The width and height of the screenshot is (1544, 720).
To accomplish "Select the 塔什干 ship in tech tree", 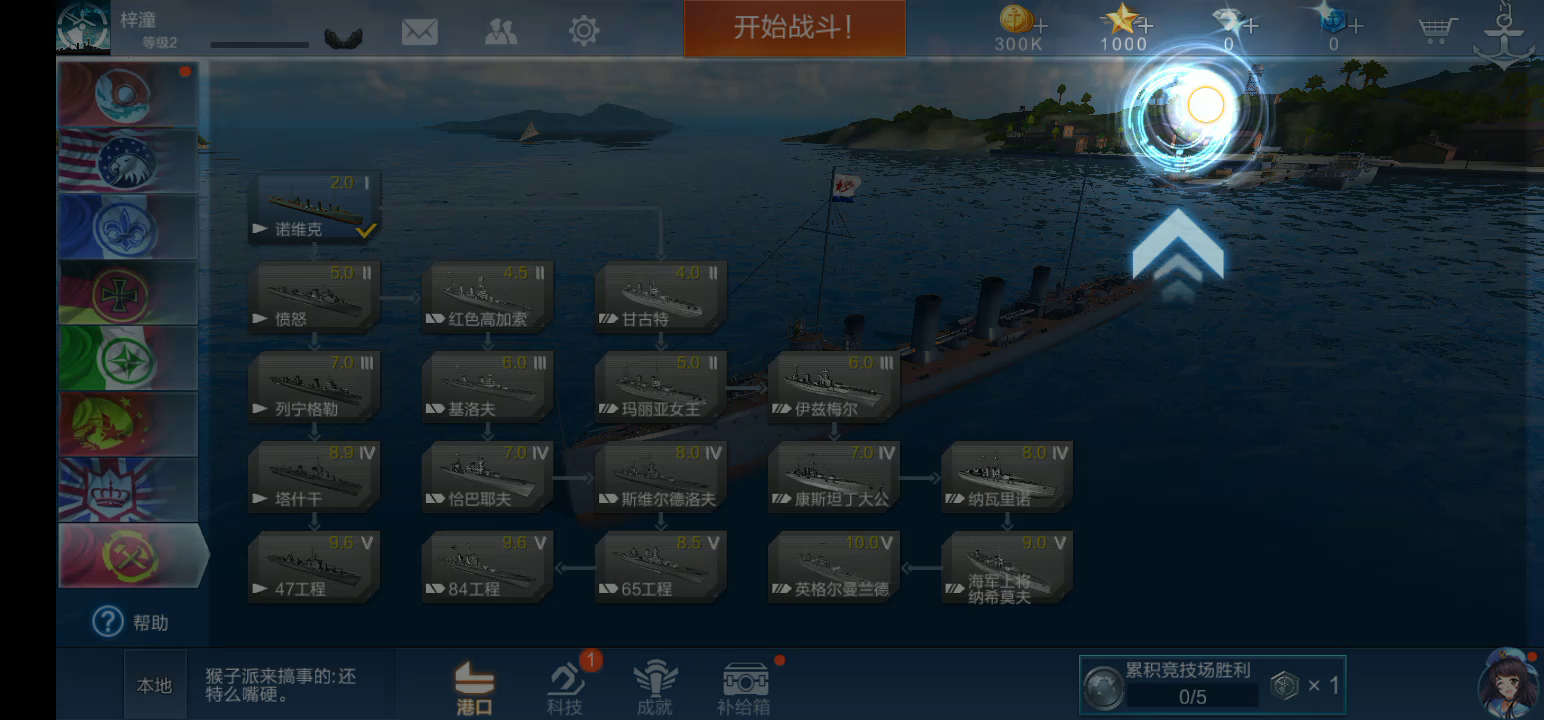I will tap(315, 477).
